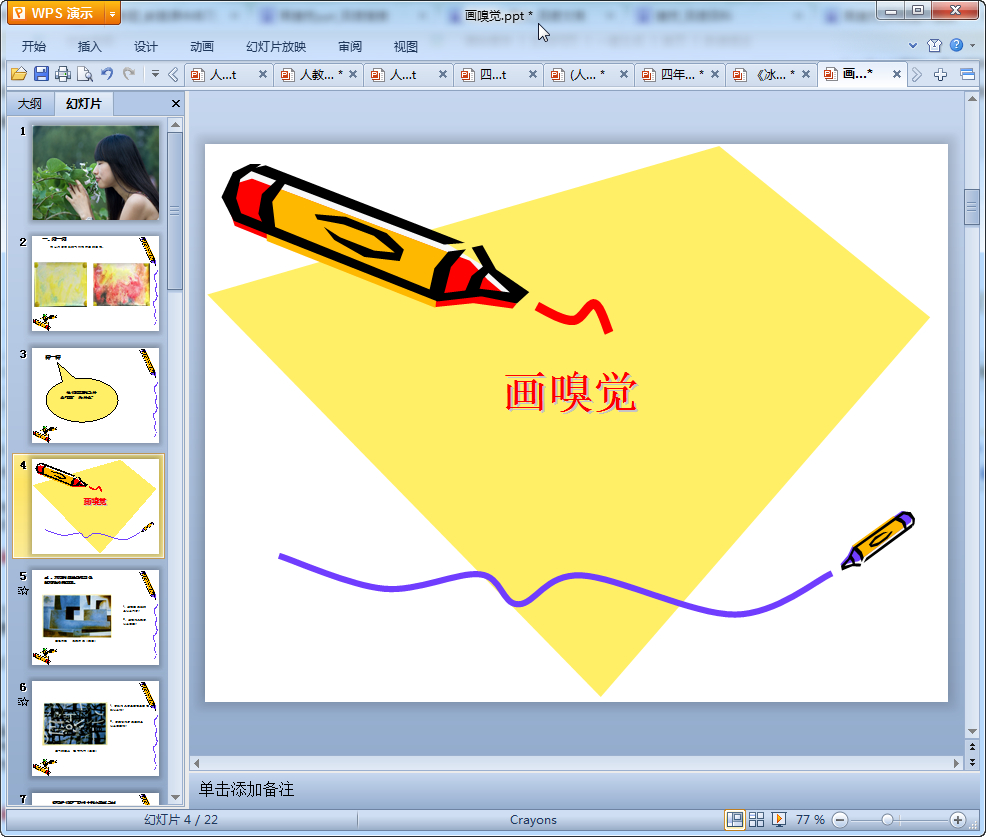Select slide 2 thumbnail with two paintings
Viewport: 986px width, 837px height.
(96, 284)
